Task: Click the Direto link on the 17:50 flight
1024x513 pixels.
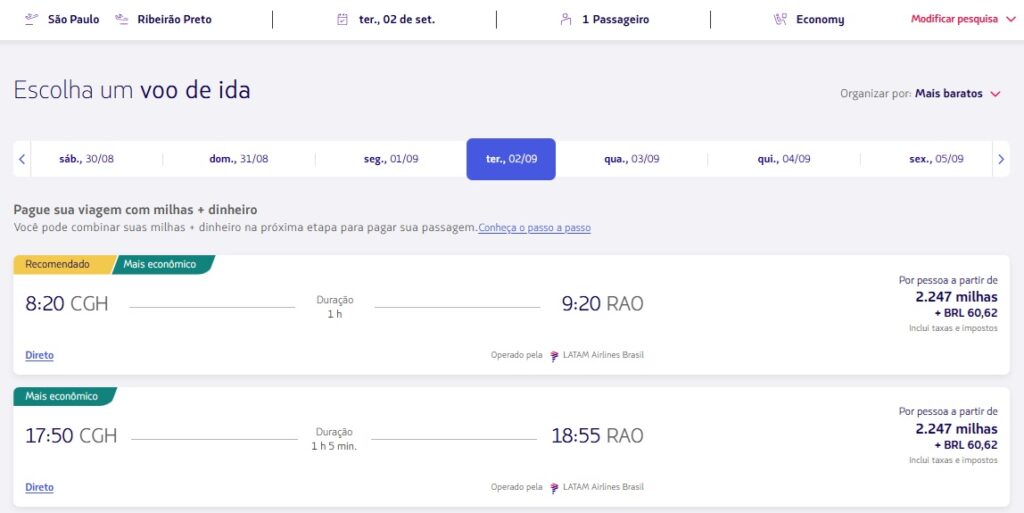Action: (39, 488)
